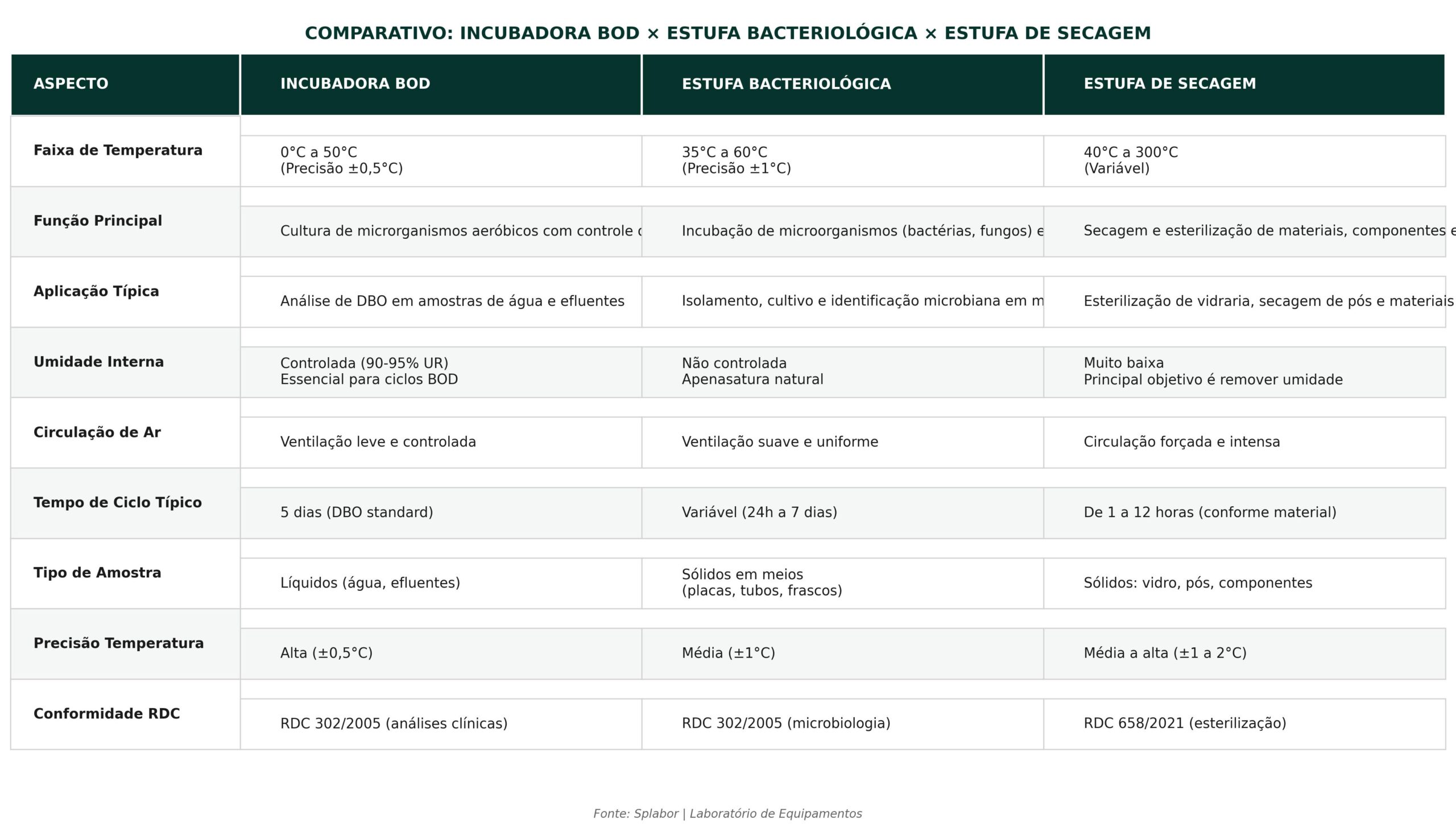
Task: Select the Esterilização de vidraria cell
Action: click(1245, 302)
